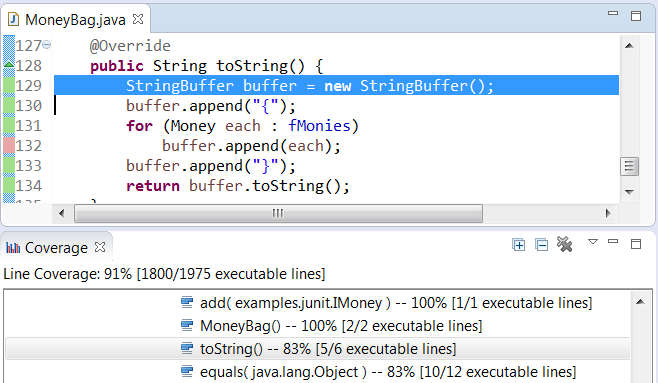Click the coverage list's scroll up arrow
The height and width of the screenshot is (383, 658).
tap(640, 302)
